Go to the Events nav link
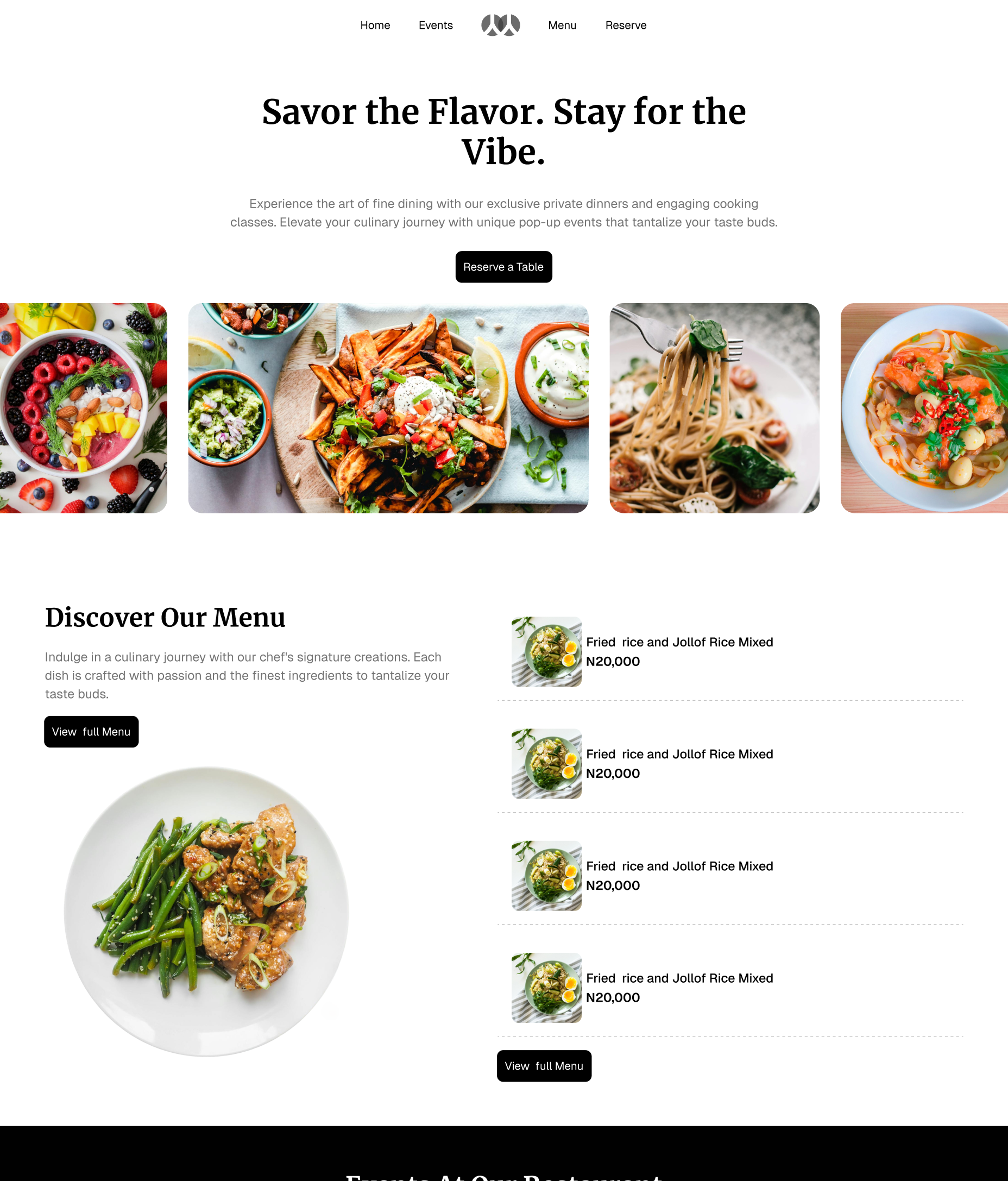The height and width of the screenshot is (1181, 1008). 436,25
